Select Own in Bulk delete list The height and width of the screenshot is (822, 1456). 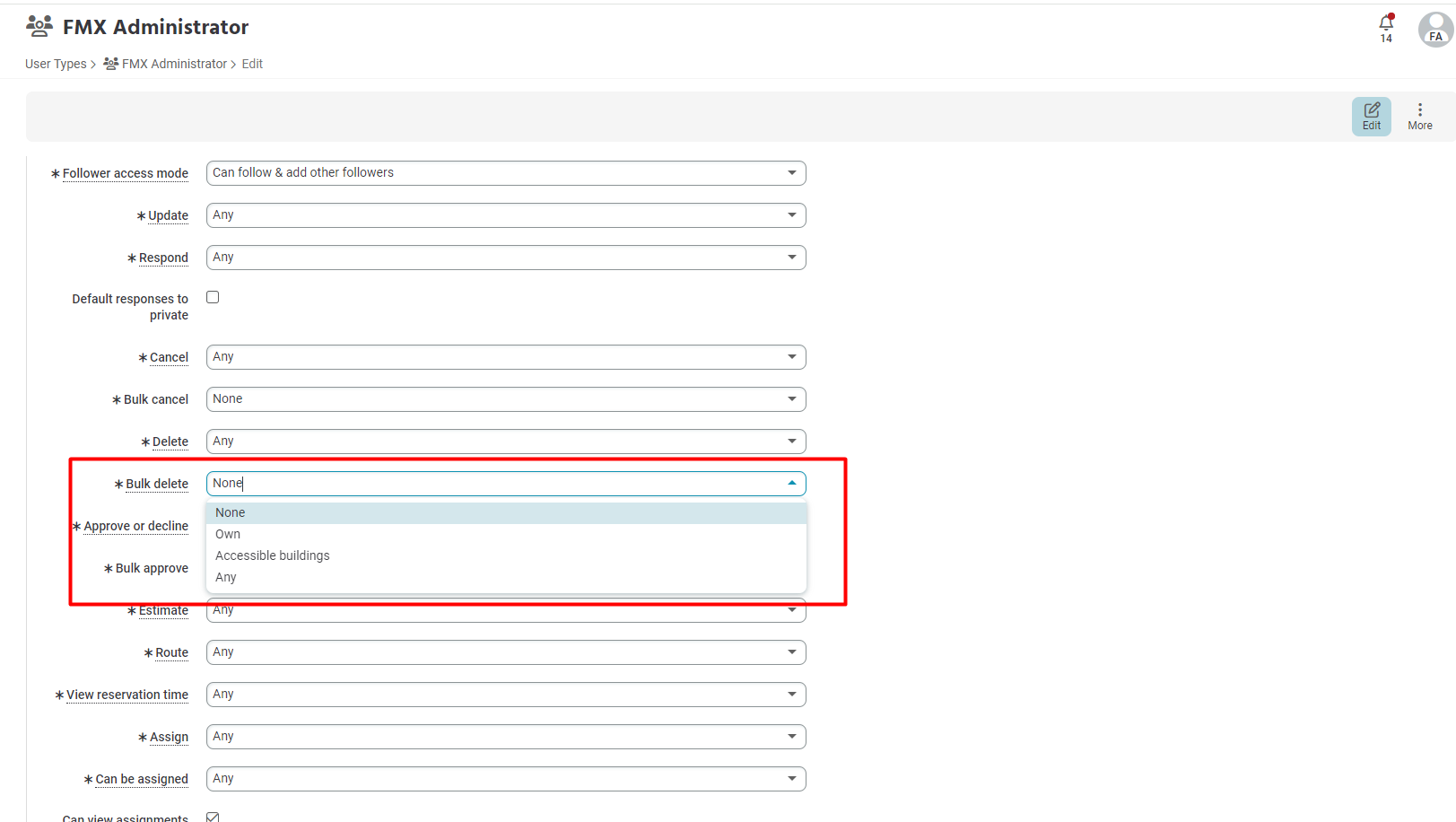[506, 534]
